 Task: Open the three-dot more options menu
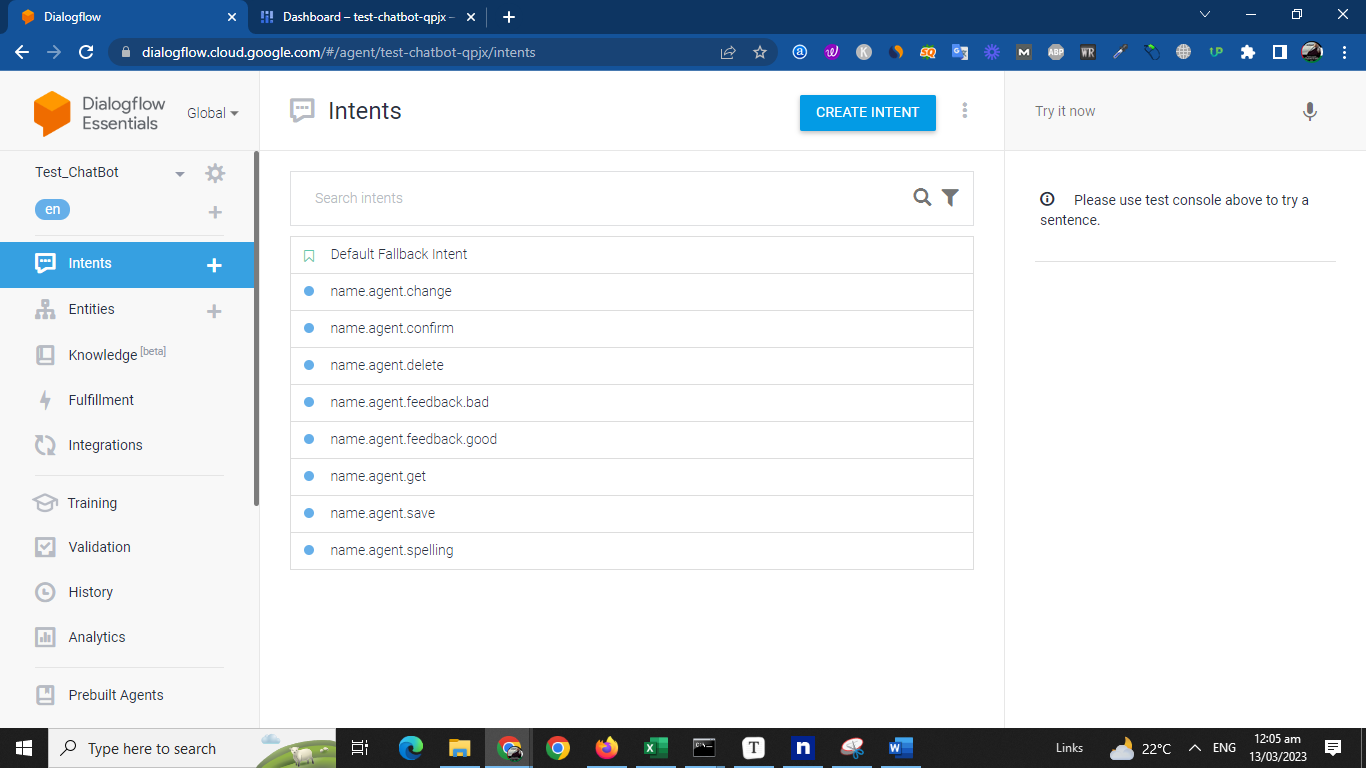(x=965, y=111)
